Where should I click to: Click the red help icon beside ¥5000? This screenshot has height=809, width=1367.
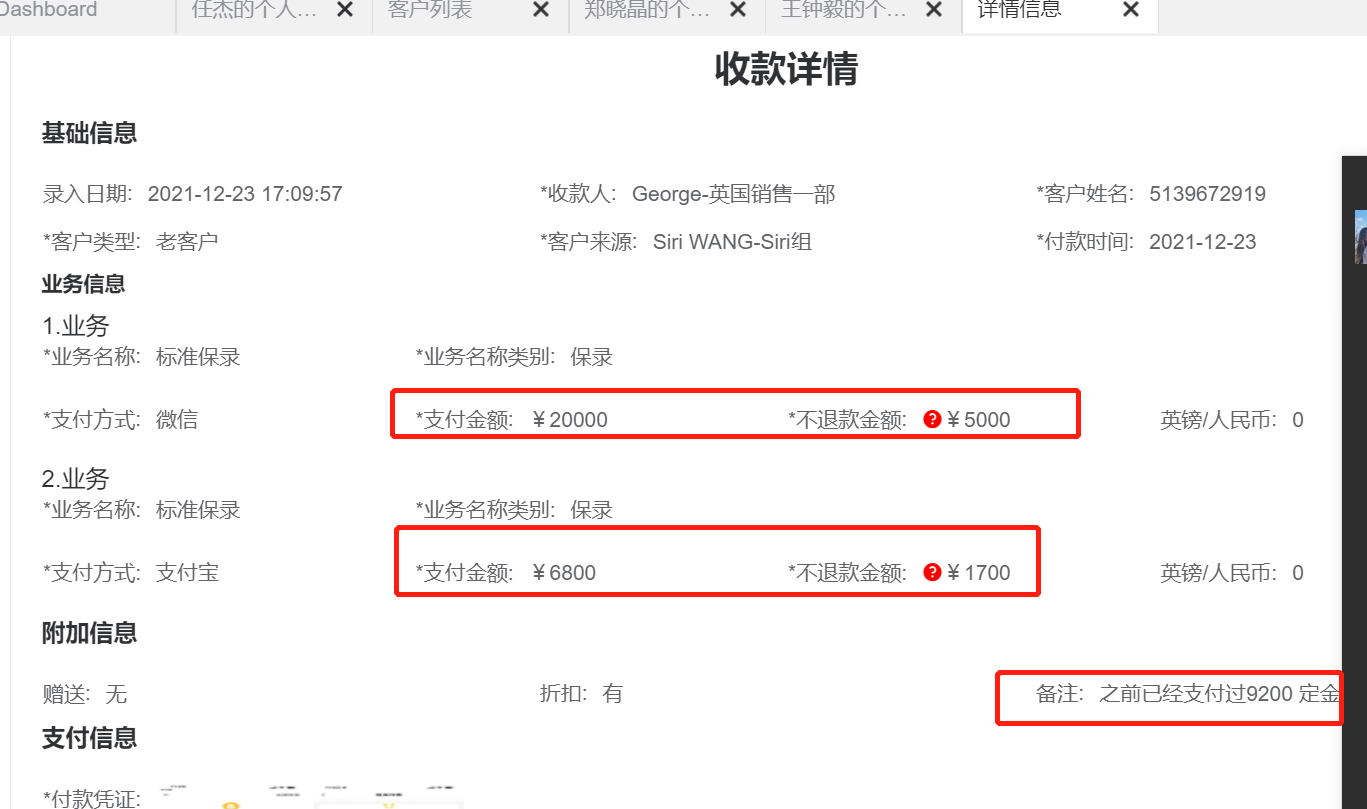tap(932, 420)
